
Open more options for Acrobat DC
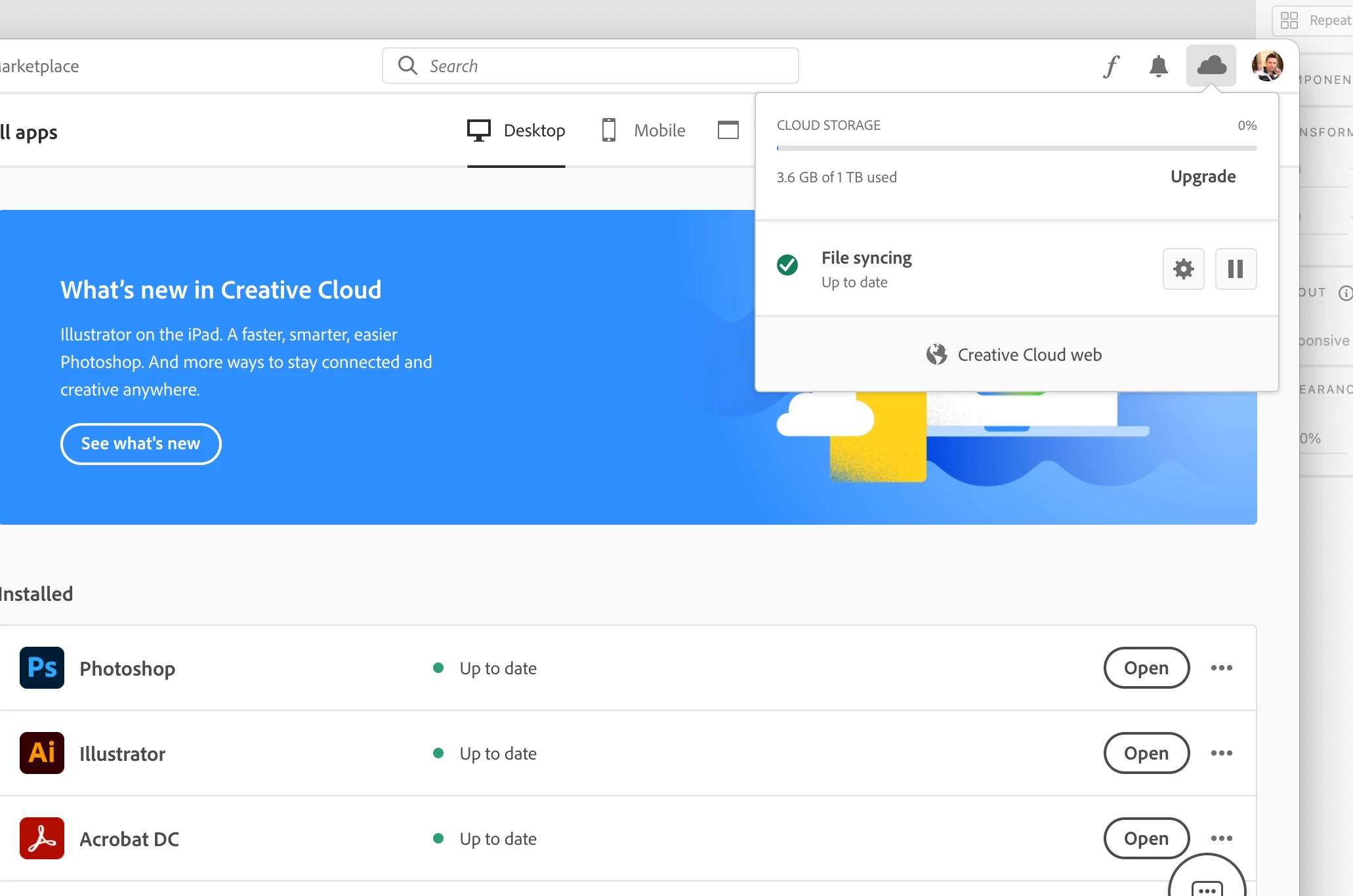1221,838
